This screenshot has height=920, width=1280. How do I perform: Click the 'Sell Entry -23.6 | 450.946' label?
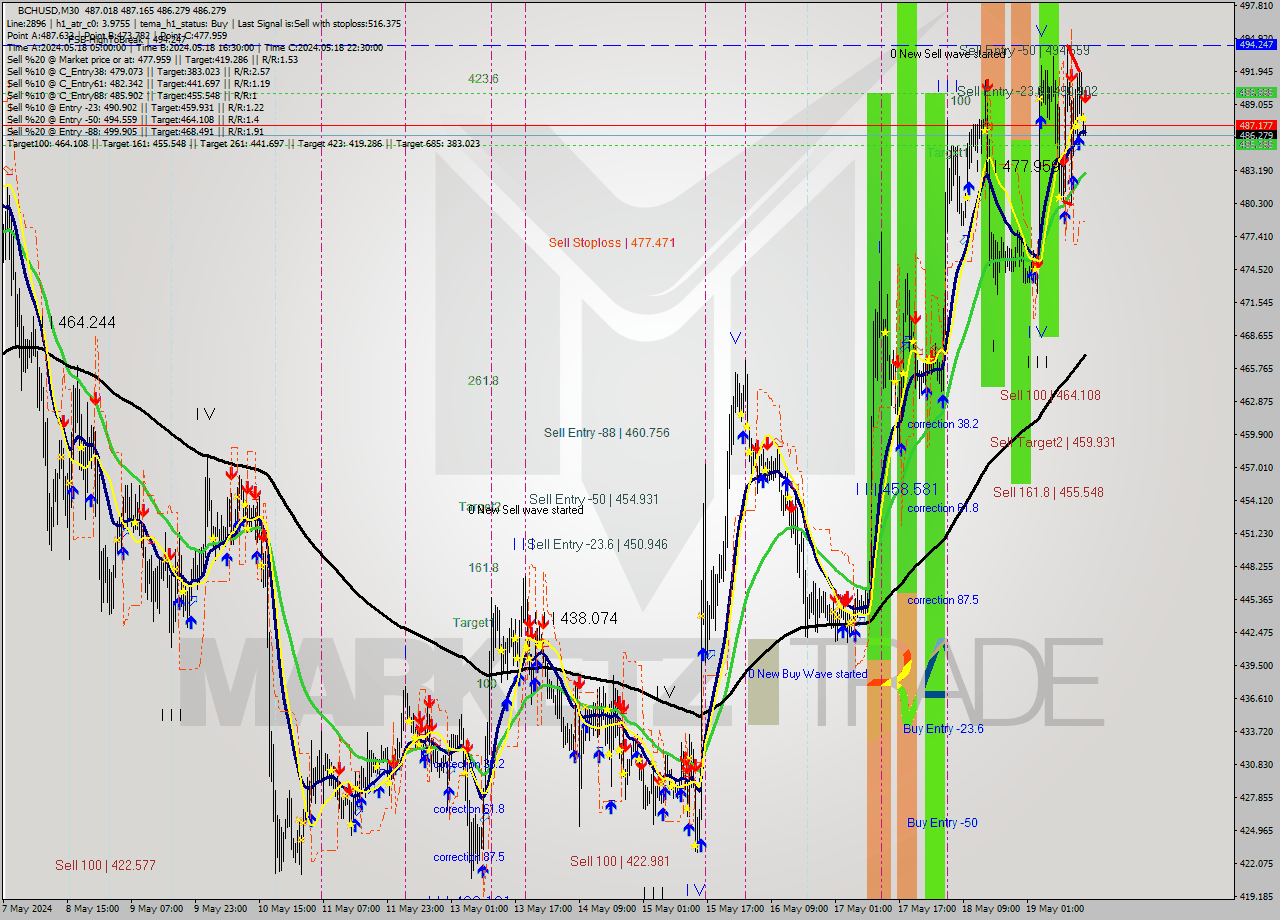(x=597, y=544)
